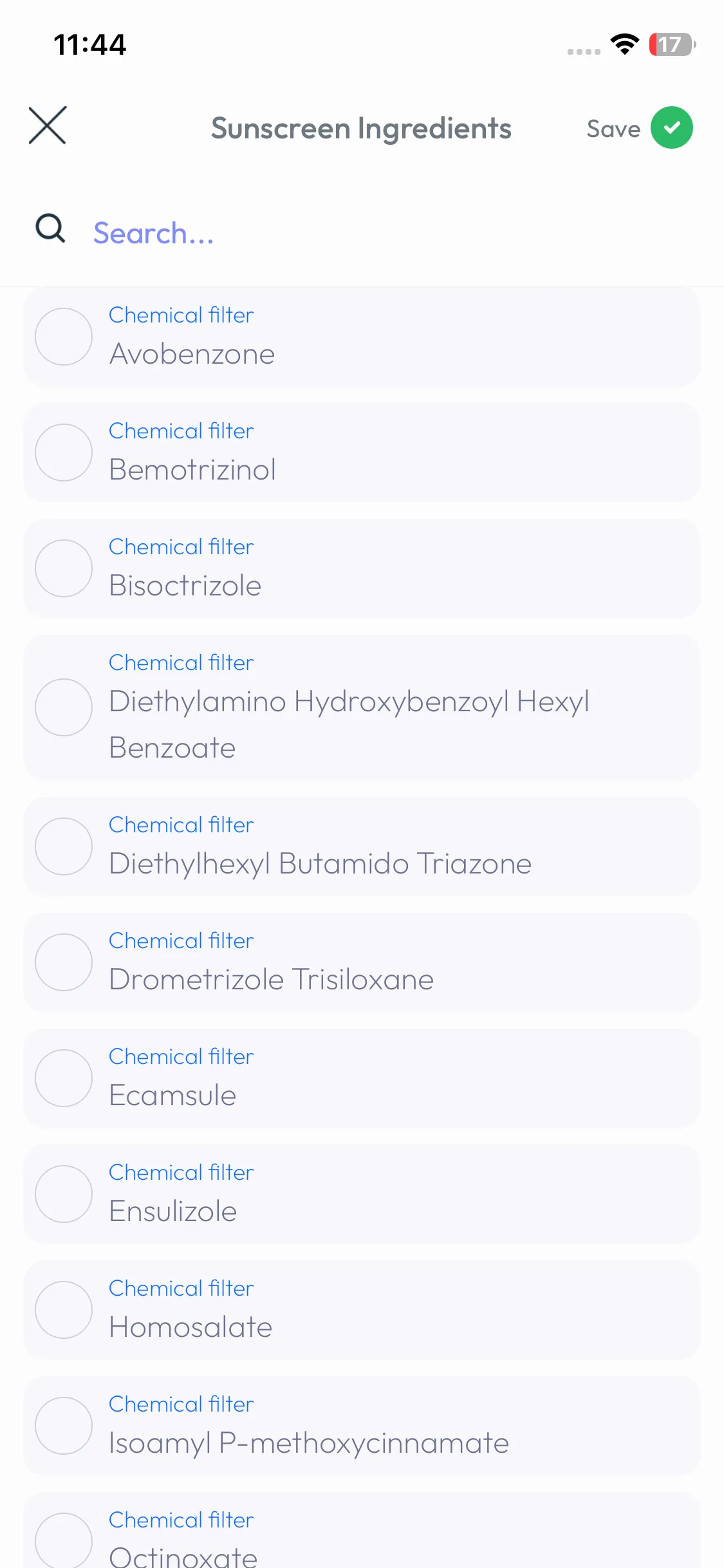Select the Bemotrizinol radio circle
Image resolution: width=724 pixels, height=1568 pixels.
(64, 453)
